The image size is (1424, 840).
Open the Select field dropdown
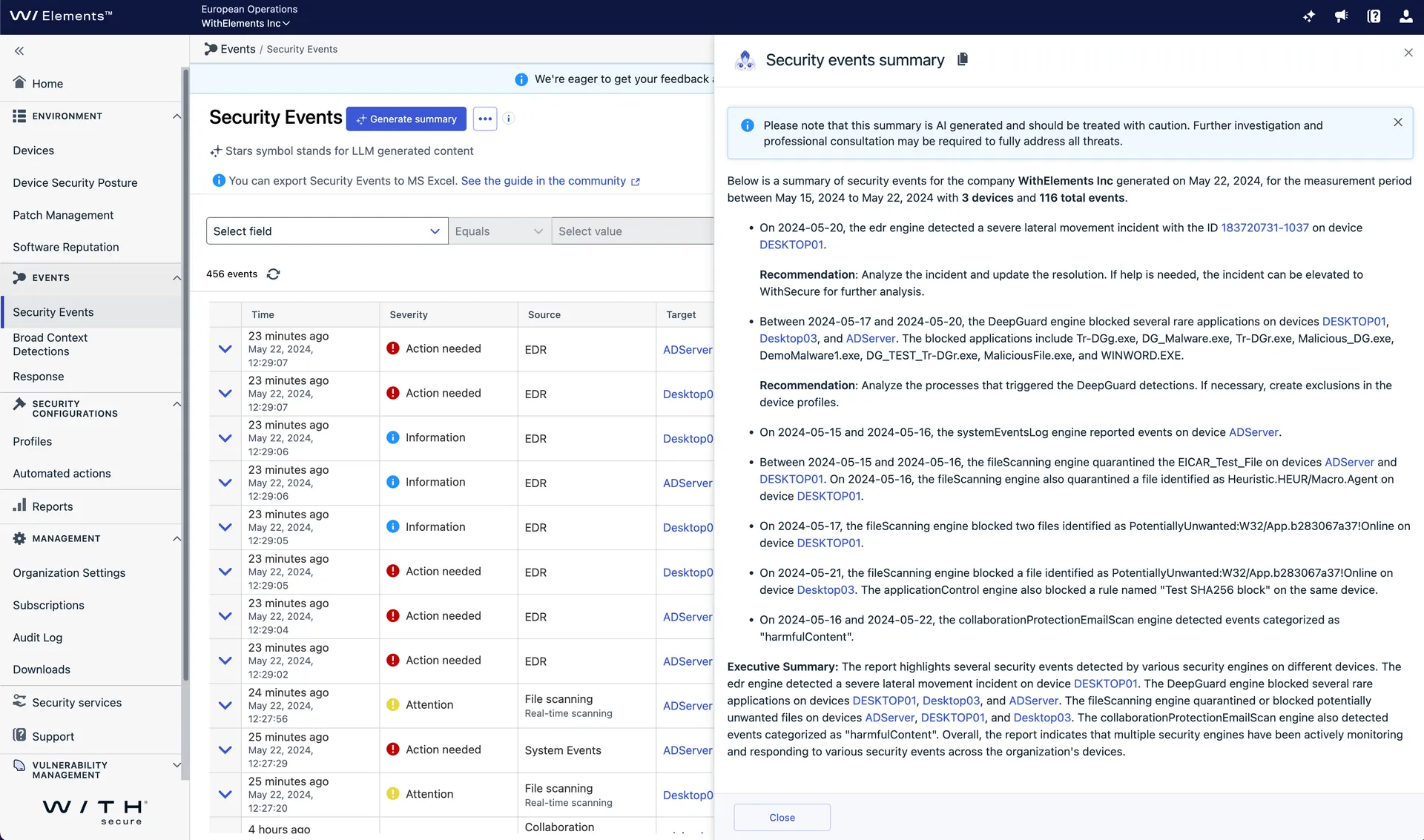326,231
